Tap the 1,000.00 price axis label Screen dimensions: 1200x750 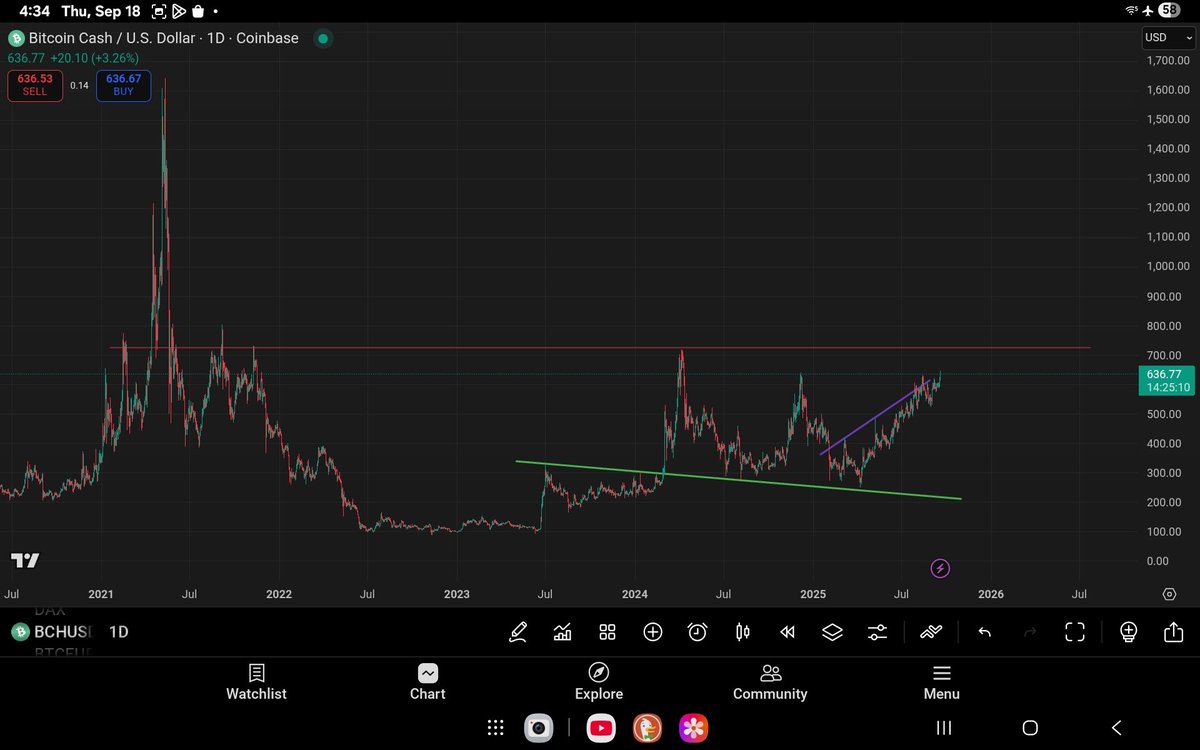tap(1168, 267)
